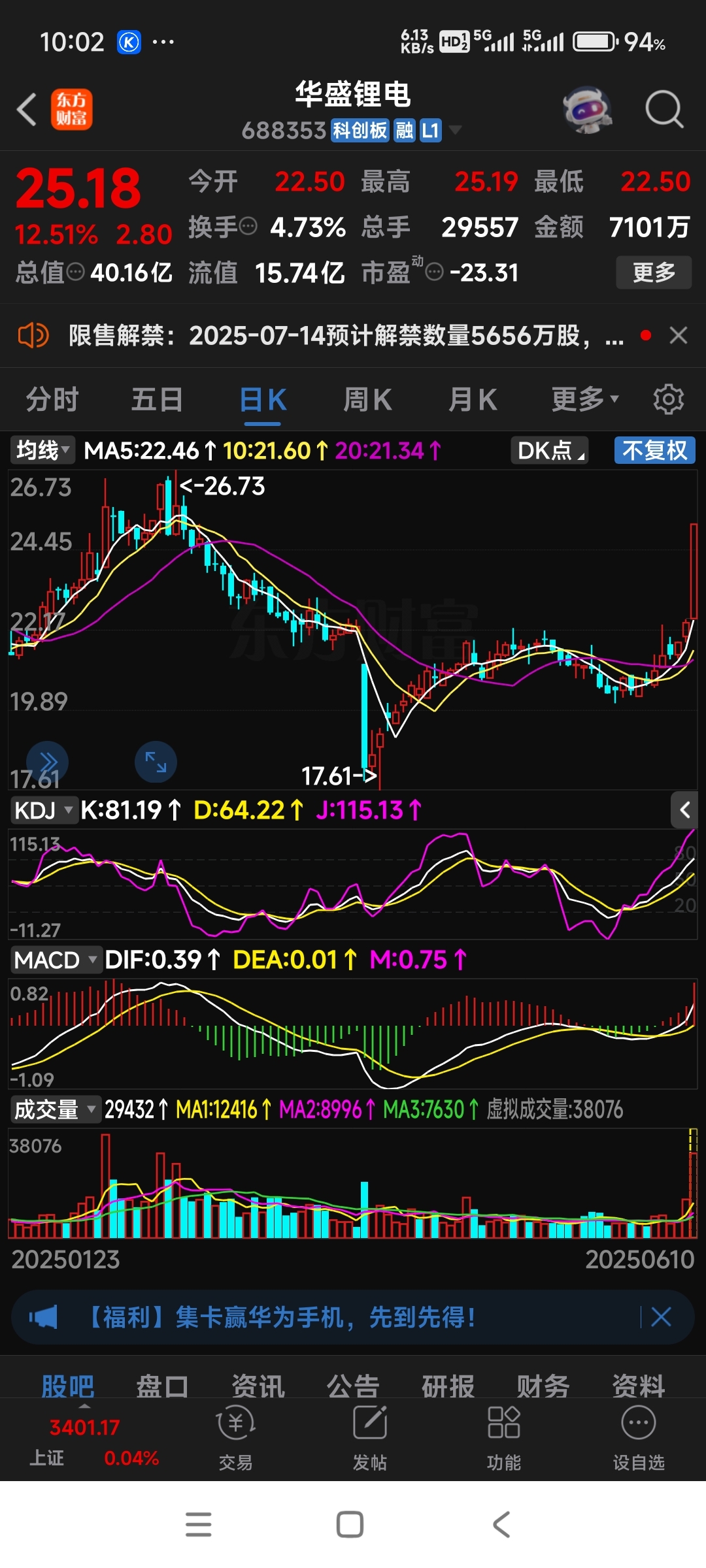Screen dimensions: 706x1568
Task: Tap the stock code 688353
Action: [284, 131]
